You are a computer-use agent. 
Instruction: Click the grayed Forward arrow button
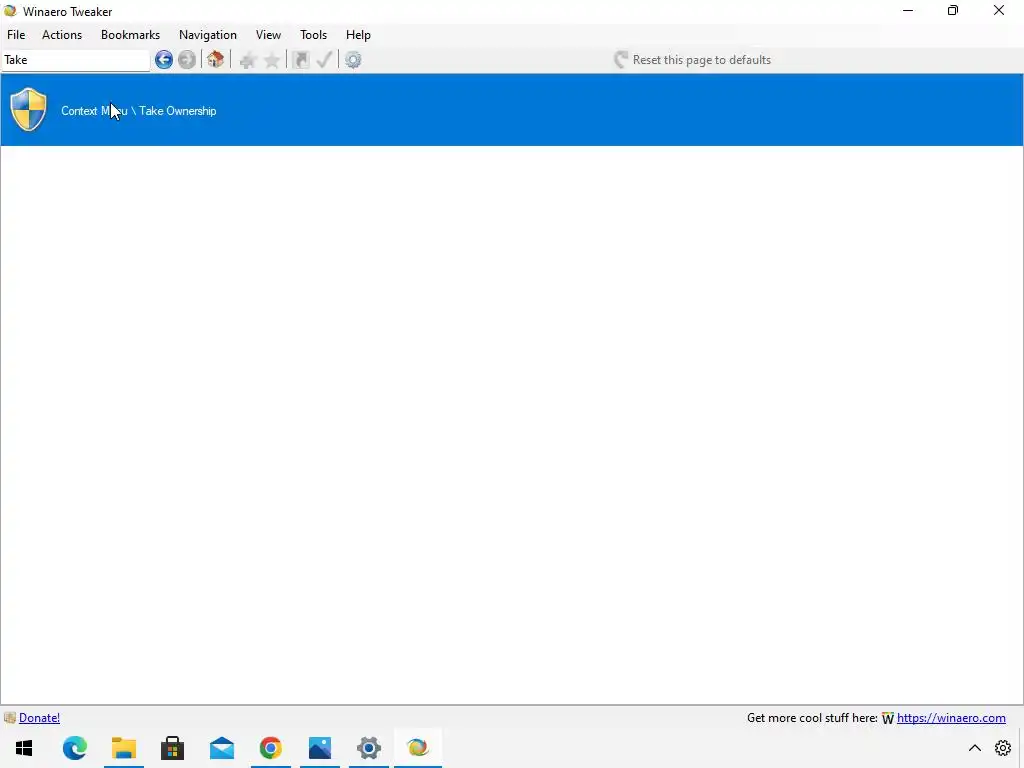click(x=187, y=60)
